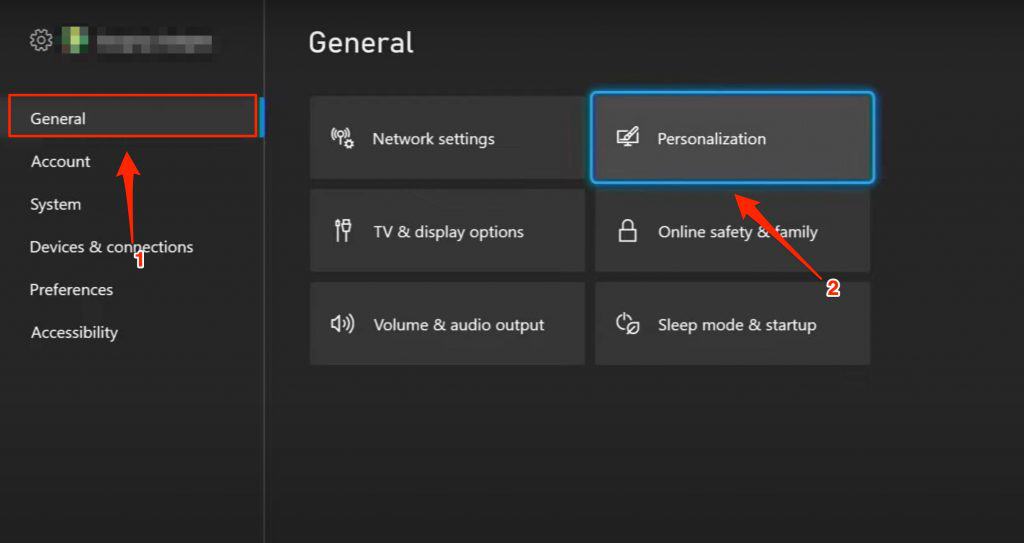Screen dimensions: 1024x543
Task: Click the TV display cable icon
Action: [x=343, y=231]
